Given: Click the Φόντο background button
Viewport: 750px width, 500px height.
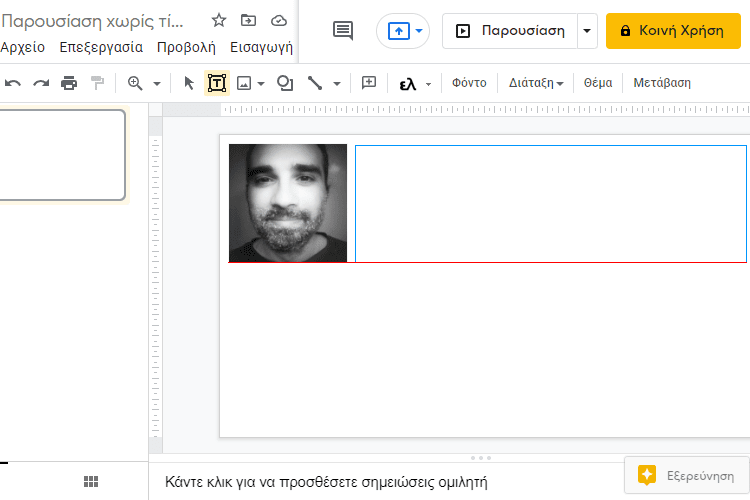Looking at the screenshot, I should click(469, 83).
